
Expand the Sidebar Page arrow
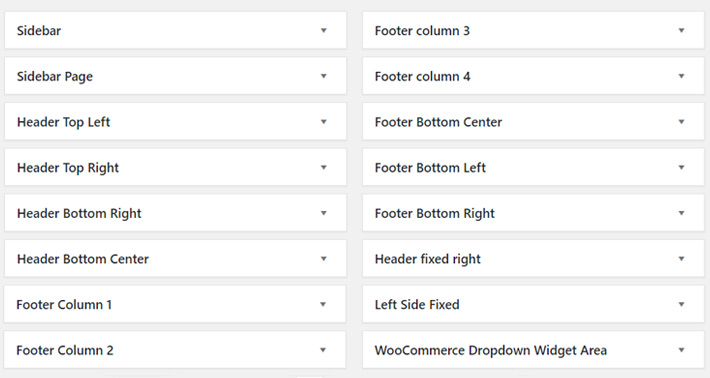point(323,76)
